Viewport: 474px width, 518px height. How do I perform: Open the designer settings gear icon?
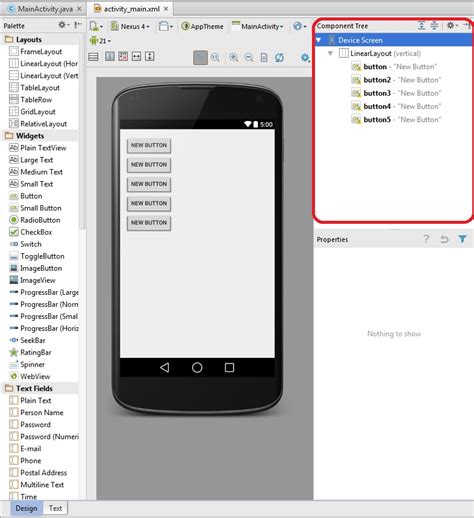coord(305,57)
